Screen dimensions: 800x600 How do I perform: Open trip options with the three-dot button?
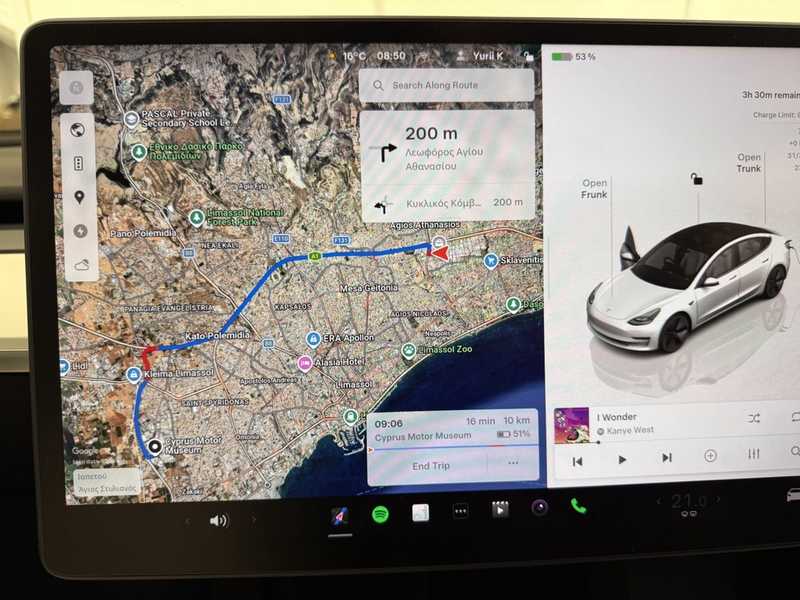pos(513,463)
